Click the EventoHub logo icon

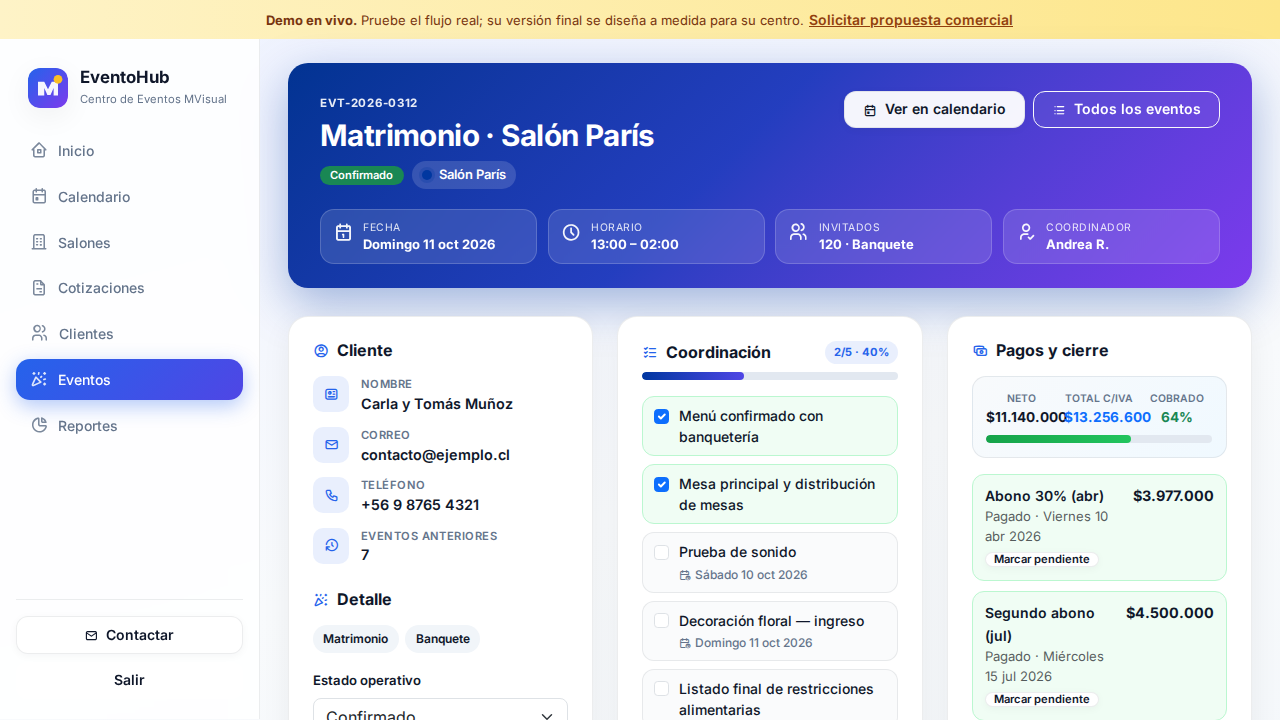(48, 88)
